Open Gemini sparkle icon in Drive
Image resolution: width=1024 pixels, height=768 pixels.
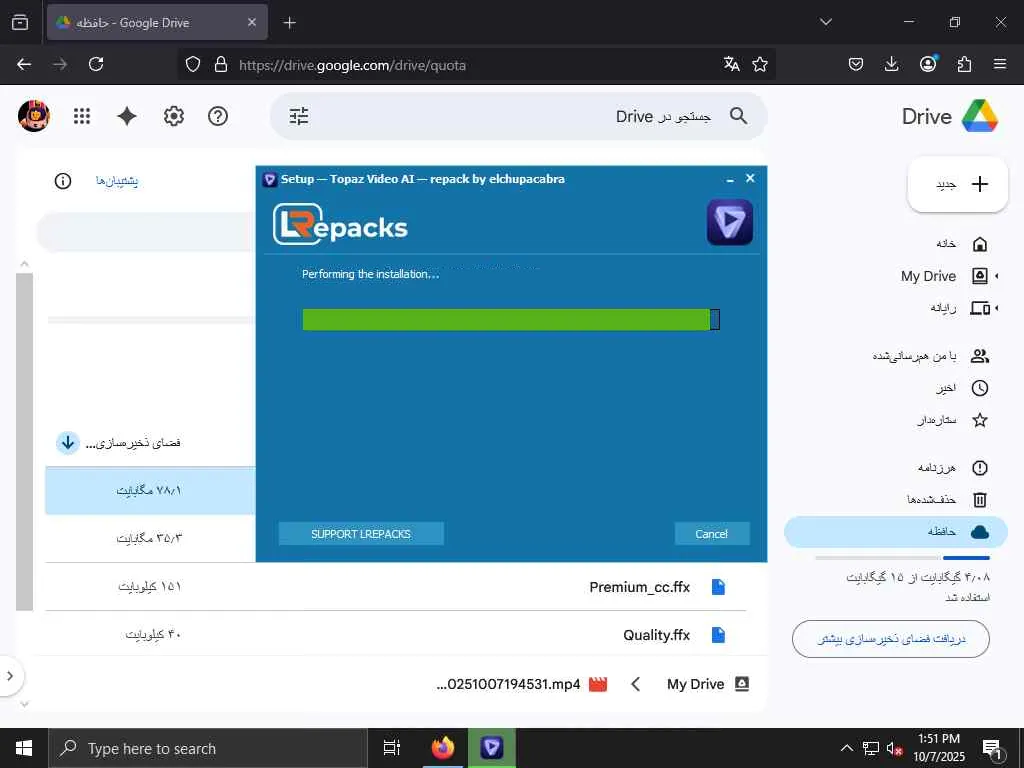(127, 116)
